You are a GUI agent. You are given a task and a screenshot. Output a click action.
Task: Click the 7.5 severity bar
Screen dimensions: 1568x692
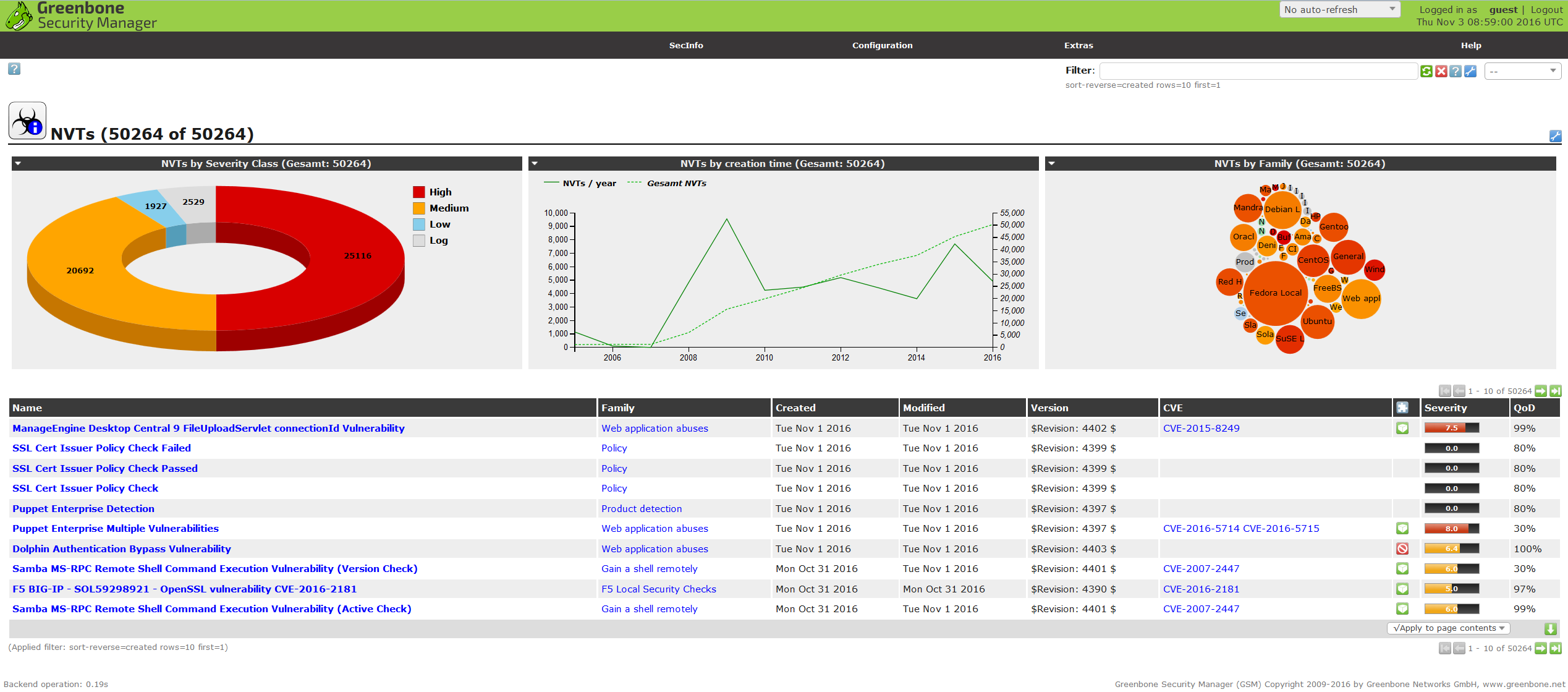pos(1451,428)
